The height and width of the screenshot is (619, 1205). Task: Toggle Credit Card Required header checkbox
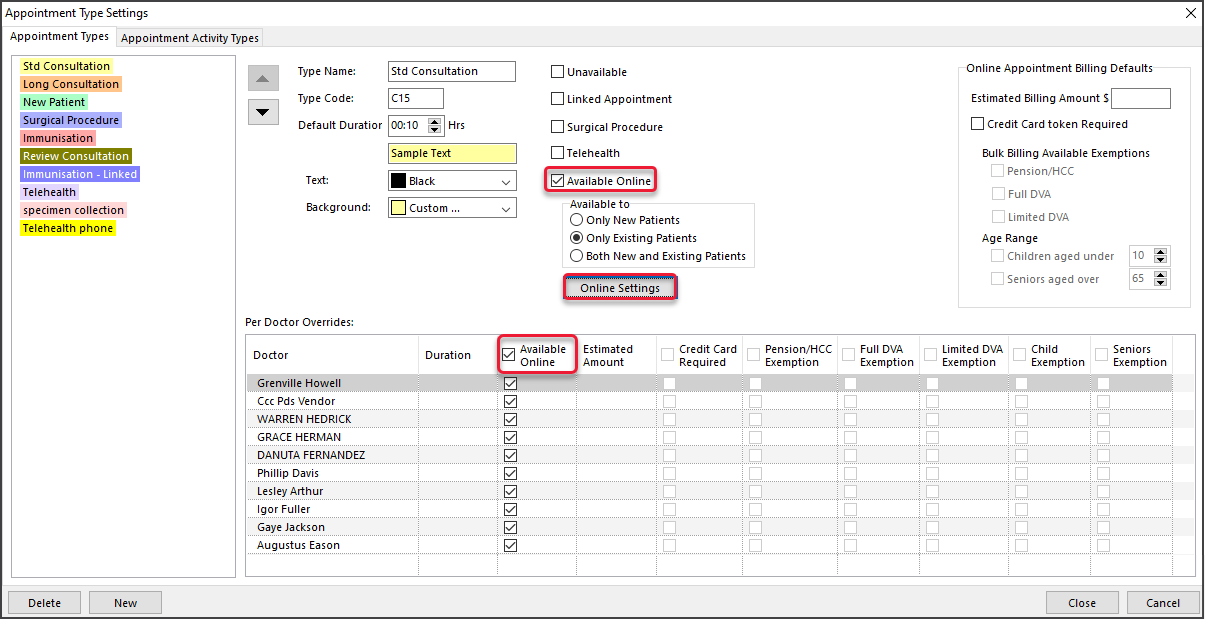point(667,355)
